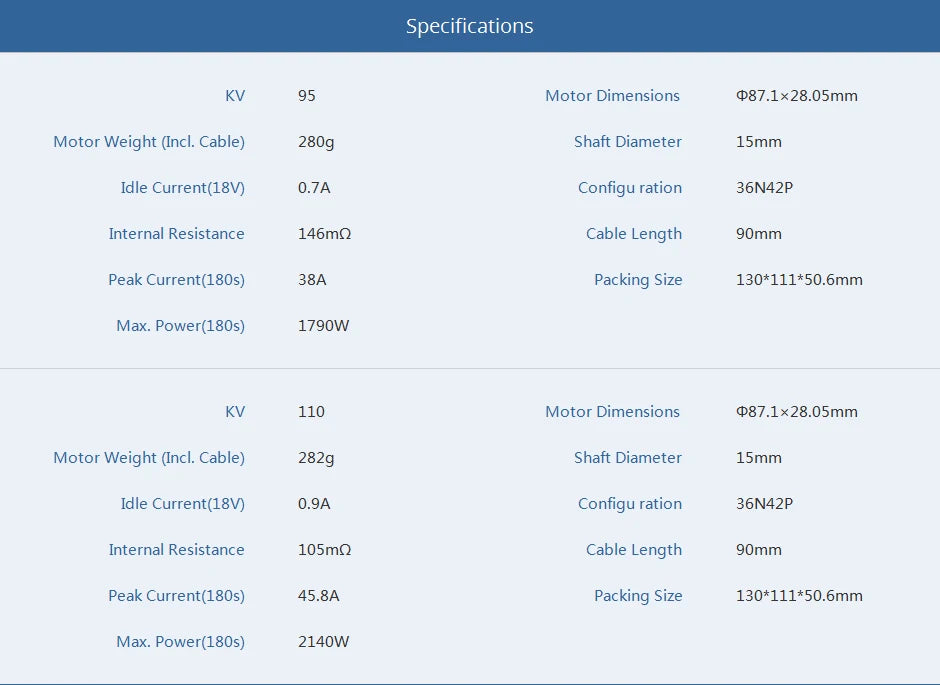Viewport: 940px width, 685px height.
Task: Select the Configu ration label
Action: (x=630, y=188)
